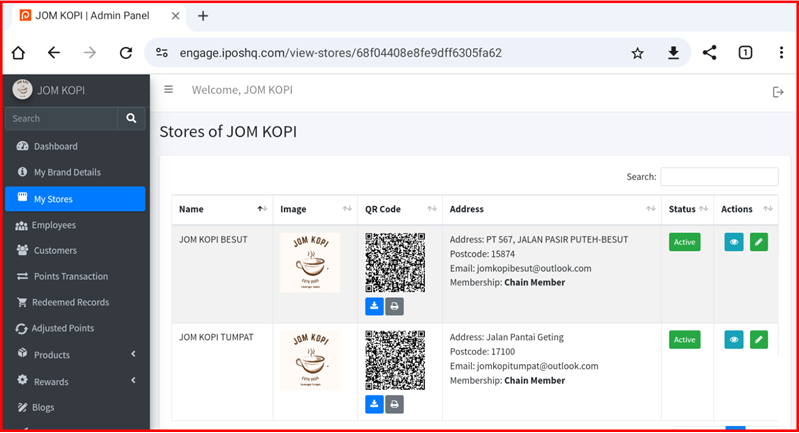Print the JOM KOPI BESUT QR code
This screenshot has width=799, height=433.
tap(395, 306)
